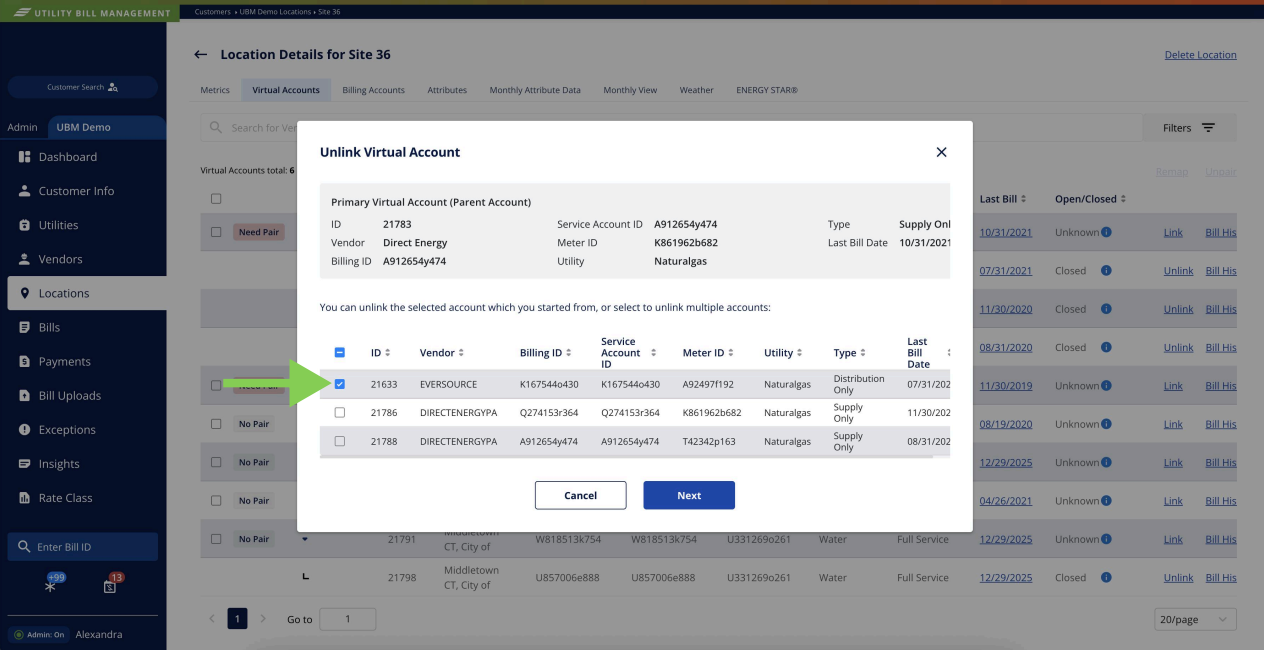The image size is (1264, 650).
Task: Open the 07/31/2021 last bill link
Action: click(1006, 271)
